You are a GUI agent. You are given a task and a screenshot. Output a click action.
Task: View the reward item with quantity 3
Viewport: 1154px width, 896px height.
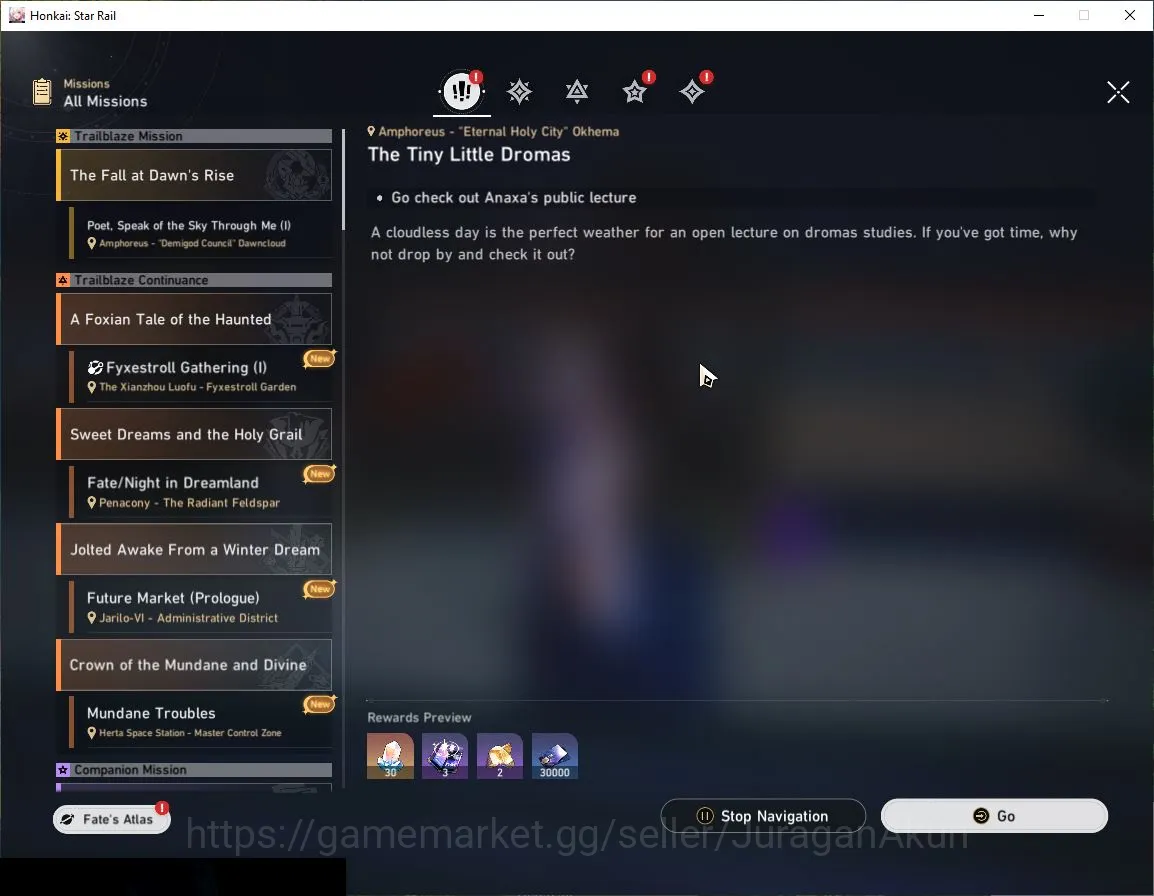click(445, 756)
